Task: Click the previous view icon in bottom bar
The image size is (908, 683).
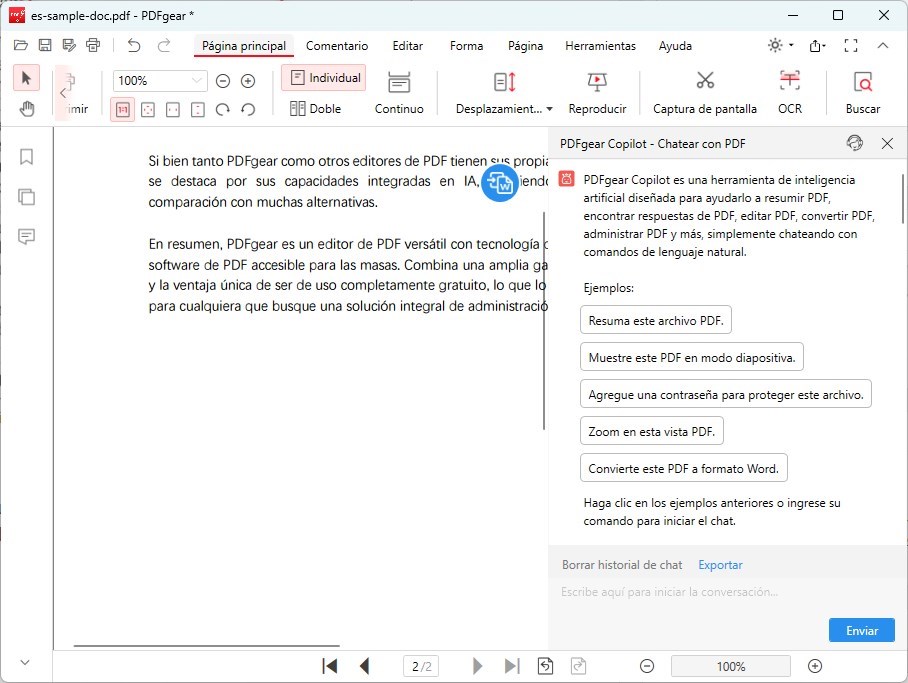Action: point(545,666)
